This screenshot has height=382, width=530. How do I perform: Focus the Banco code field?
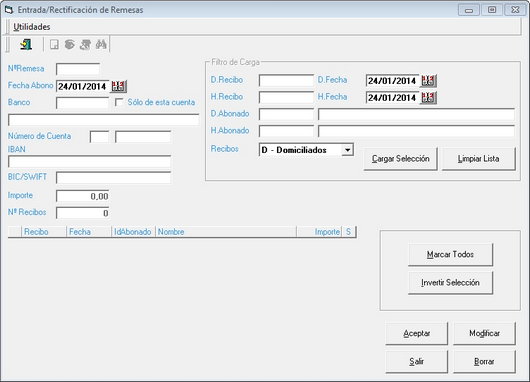click(82, 103)
